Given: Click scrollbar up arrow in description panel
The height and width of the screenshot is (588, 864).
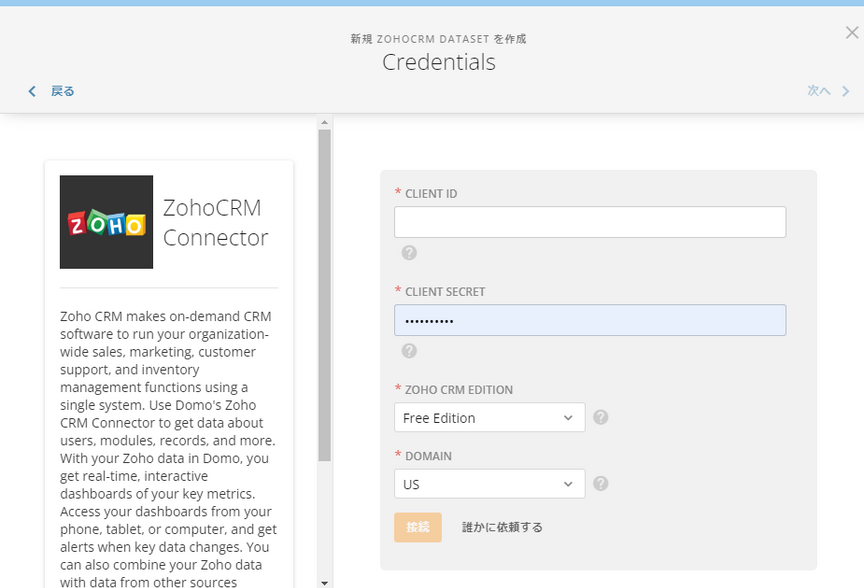Looking at the screenshot, I should pos(325,122).
